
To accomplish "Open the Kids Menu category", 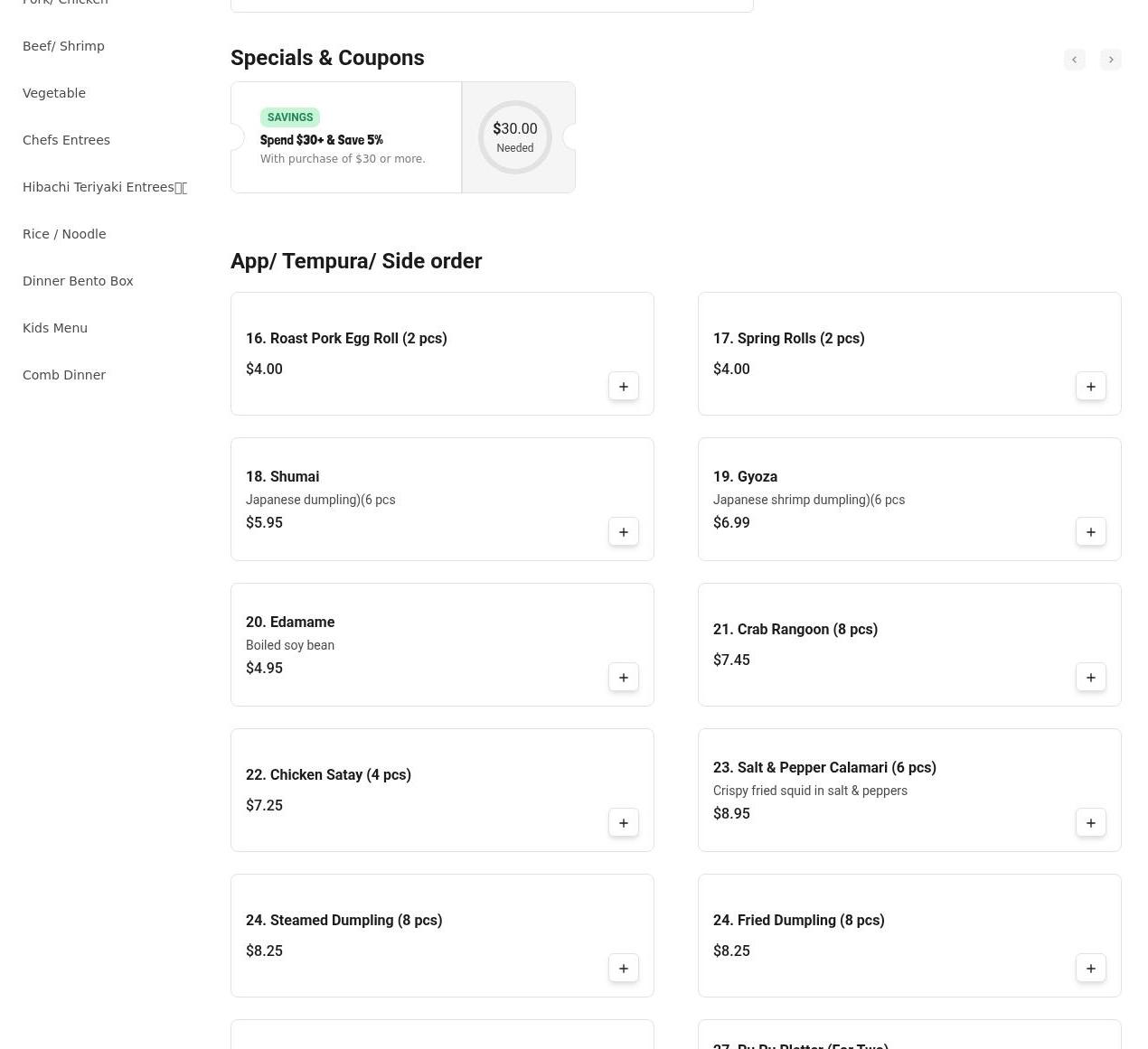I will click(55, 328).
